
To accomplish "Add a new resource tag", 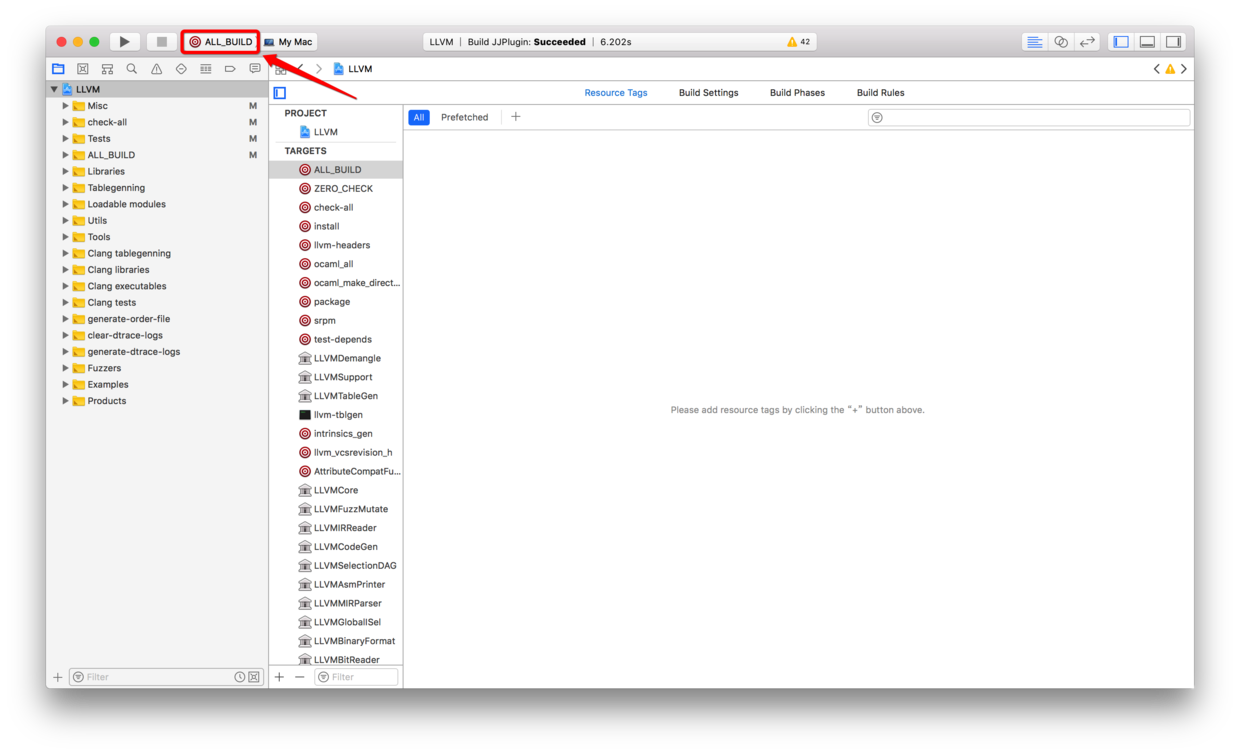I will 516,117.
